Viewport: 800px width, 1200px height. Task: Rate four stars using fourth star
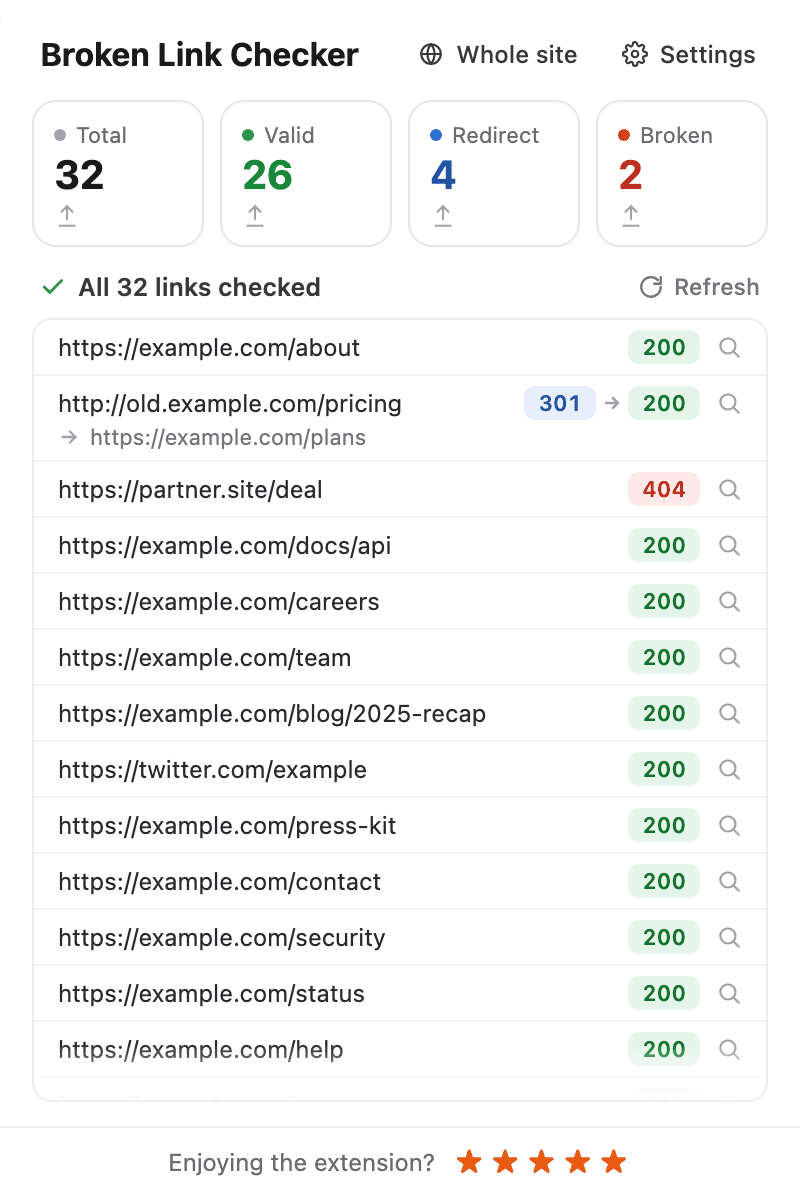tap(578, 1162)
